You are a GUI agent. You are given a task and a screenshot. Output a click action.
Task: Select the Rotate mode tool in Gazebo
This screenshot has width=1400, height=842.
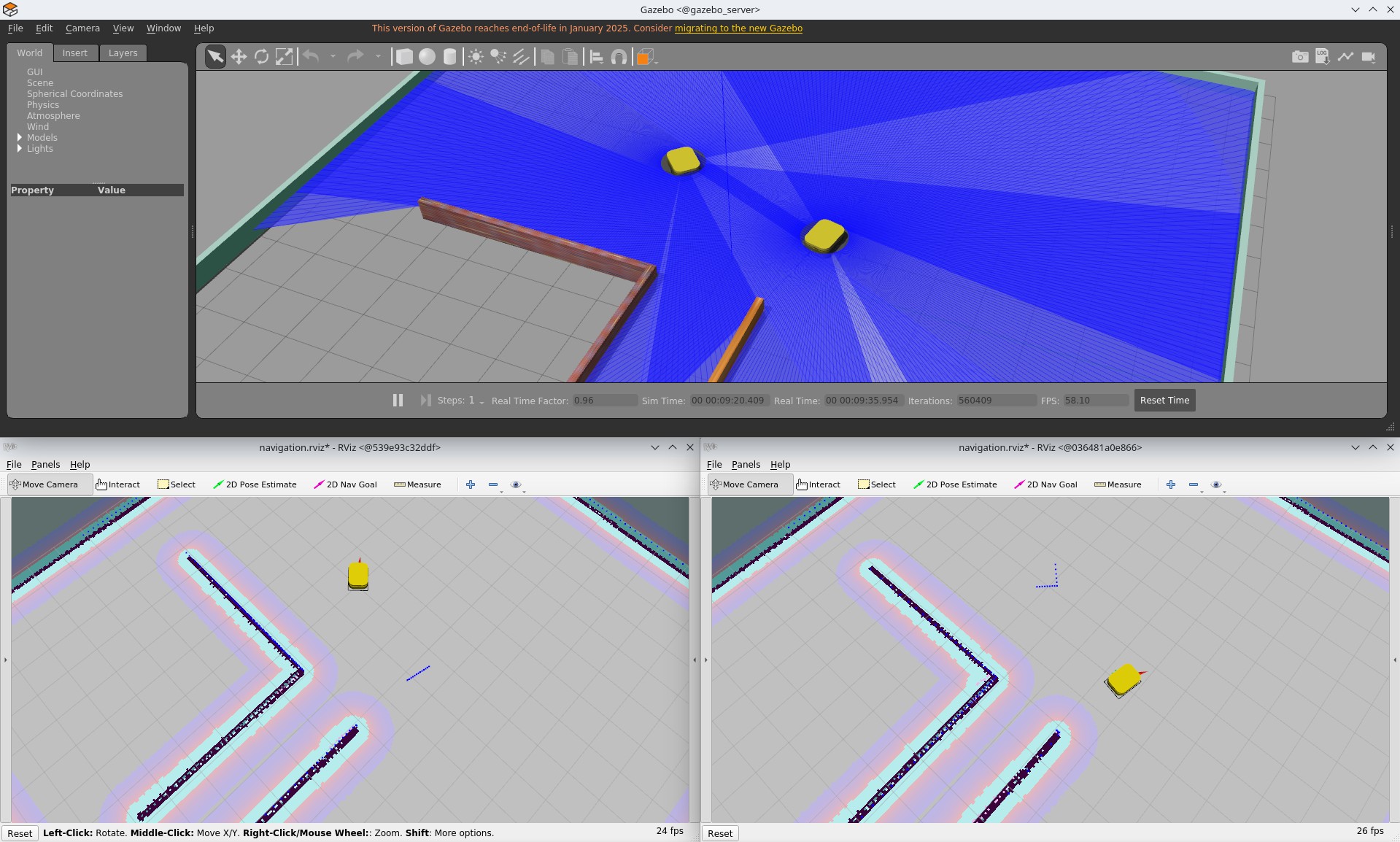click(x=261, y=57)
